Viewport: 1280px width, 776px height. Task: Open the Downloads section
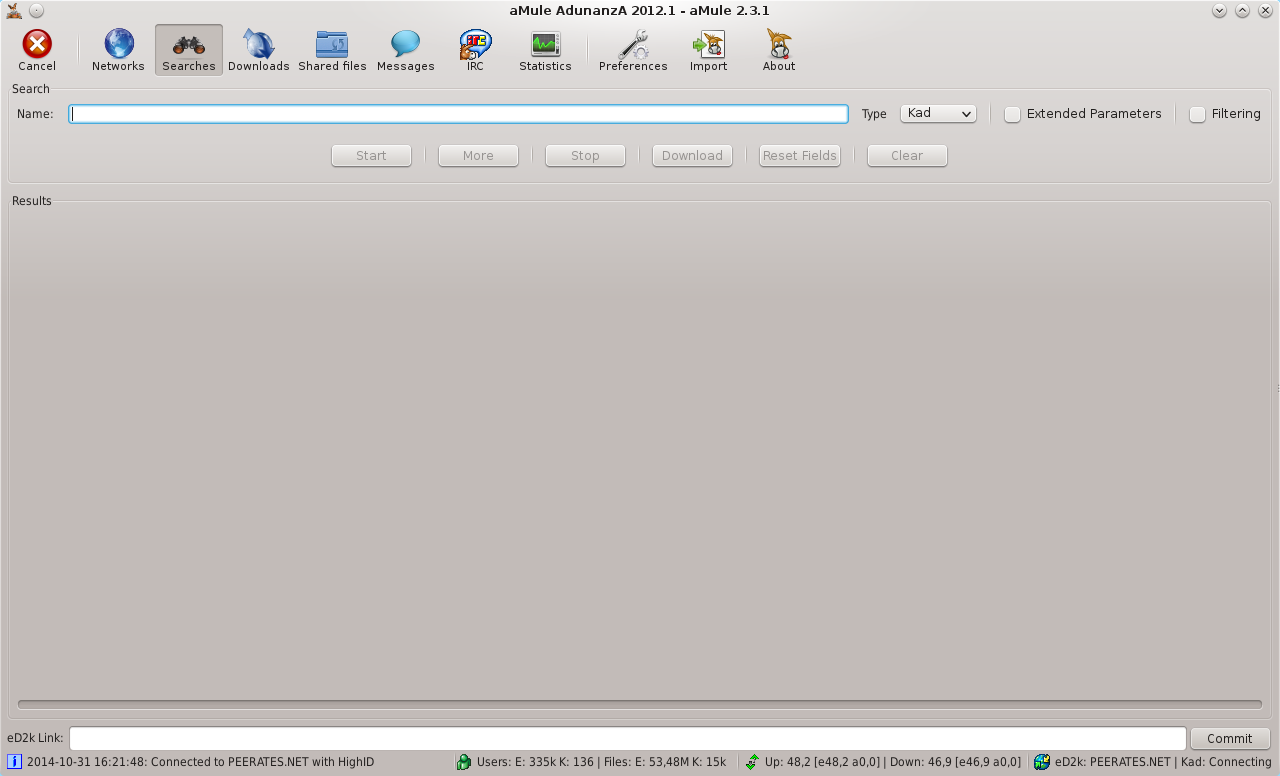click(258, 50)
